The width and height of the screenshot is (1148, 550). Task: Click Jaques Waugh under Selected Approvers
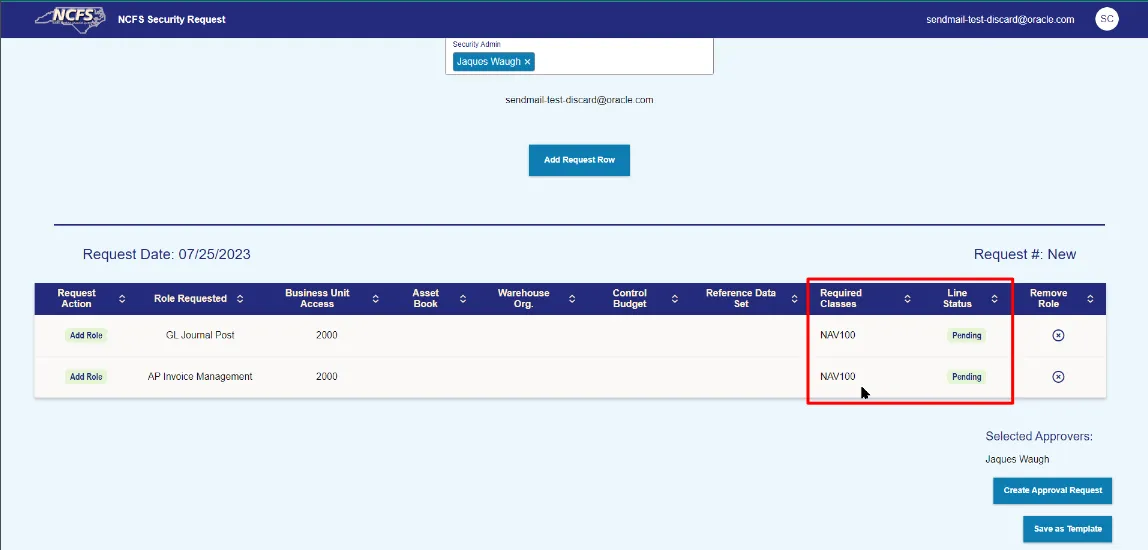tap(1017, 459)
